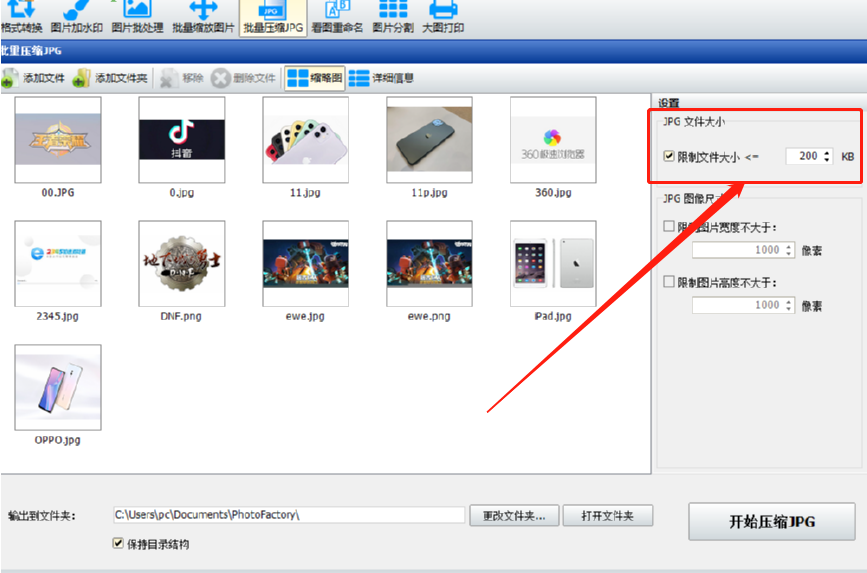Select the 看图重命名 rename tool
The image size is (867, 573).
[337, 18]
